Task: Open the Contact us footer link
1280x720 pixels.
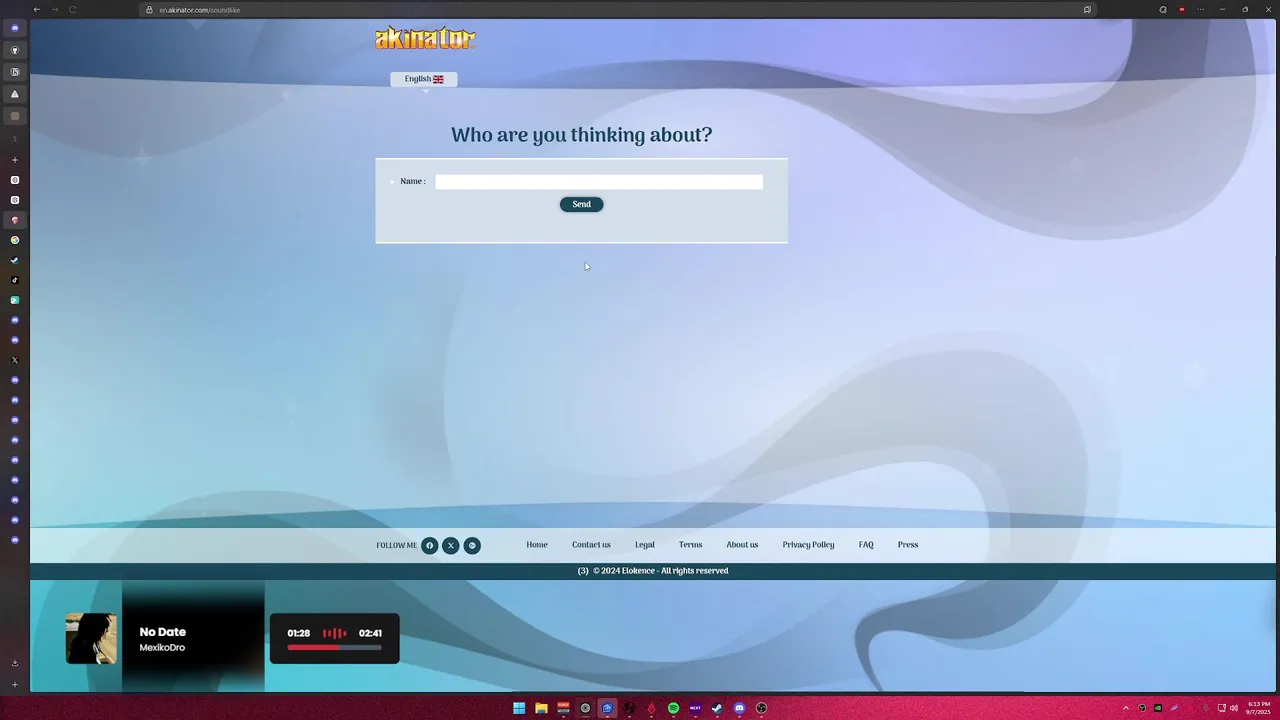Action: pyautogui.click(x=591, y=545)
